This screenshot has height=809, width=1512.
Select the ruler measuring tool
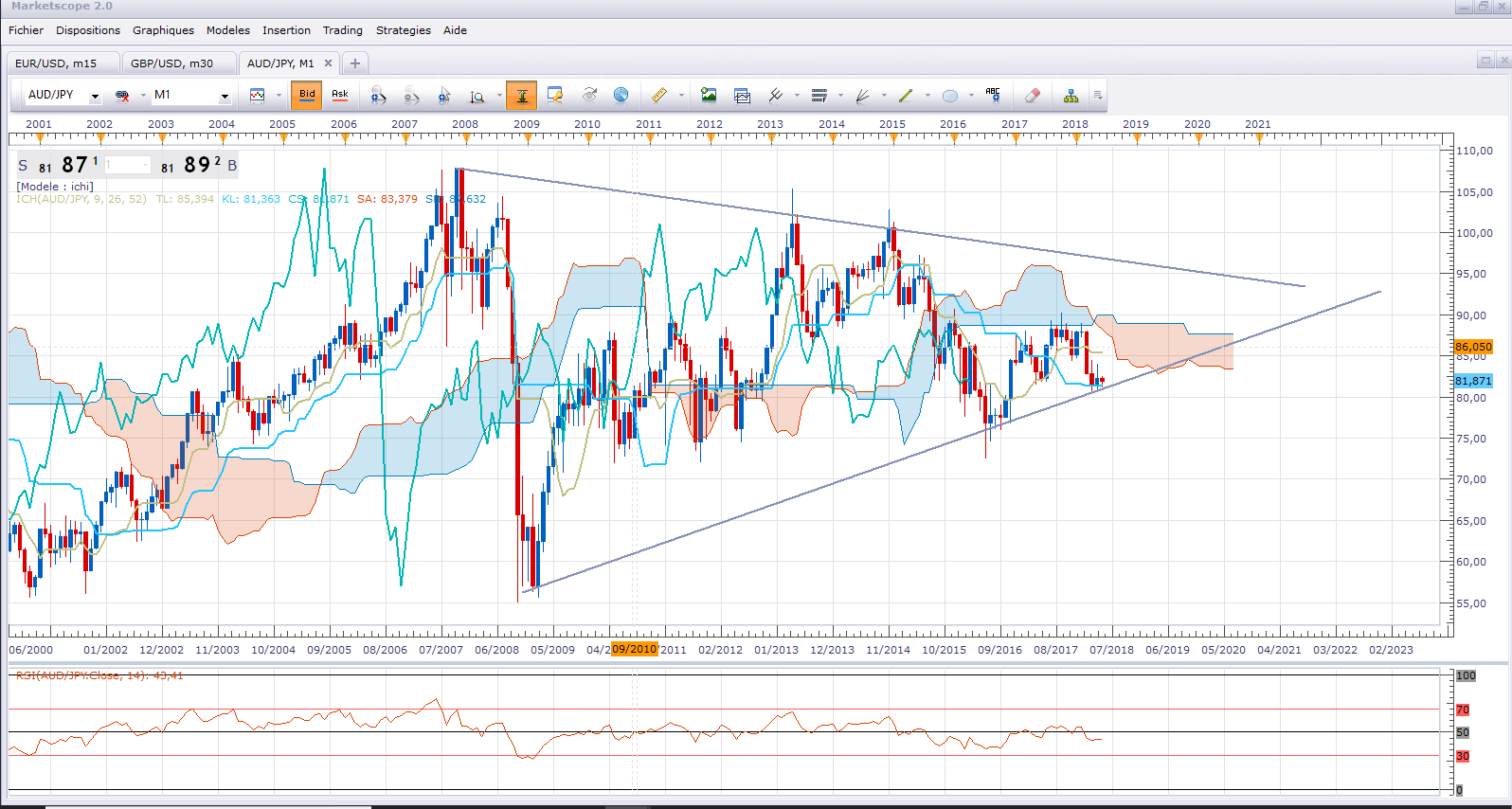(x=659, y=96)
